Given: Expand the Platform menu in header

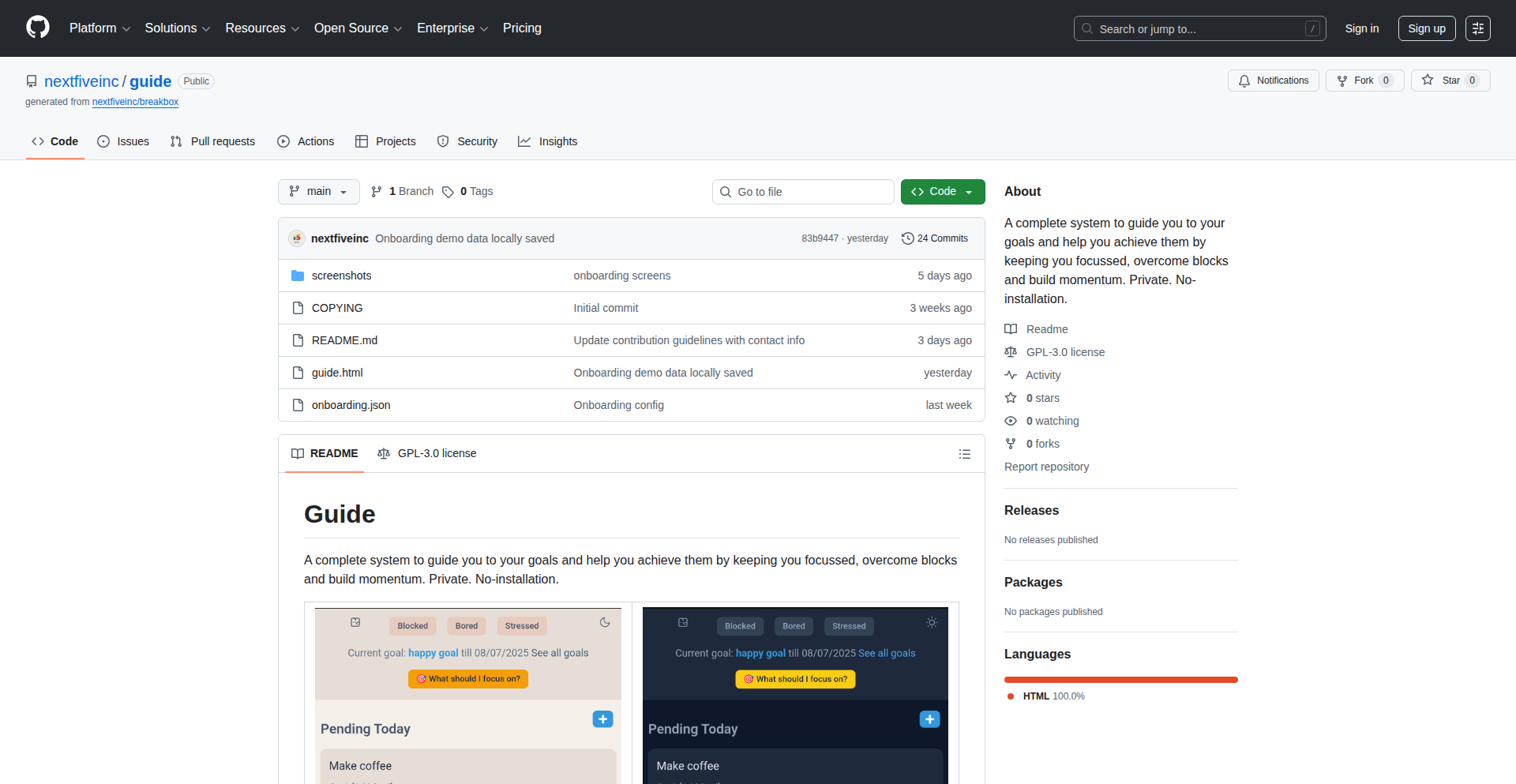Looking at the screenshot, I should click(x=99, y=28).
